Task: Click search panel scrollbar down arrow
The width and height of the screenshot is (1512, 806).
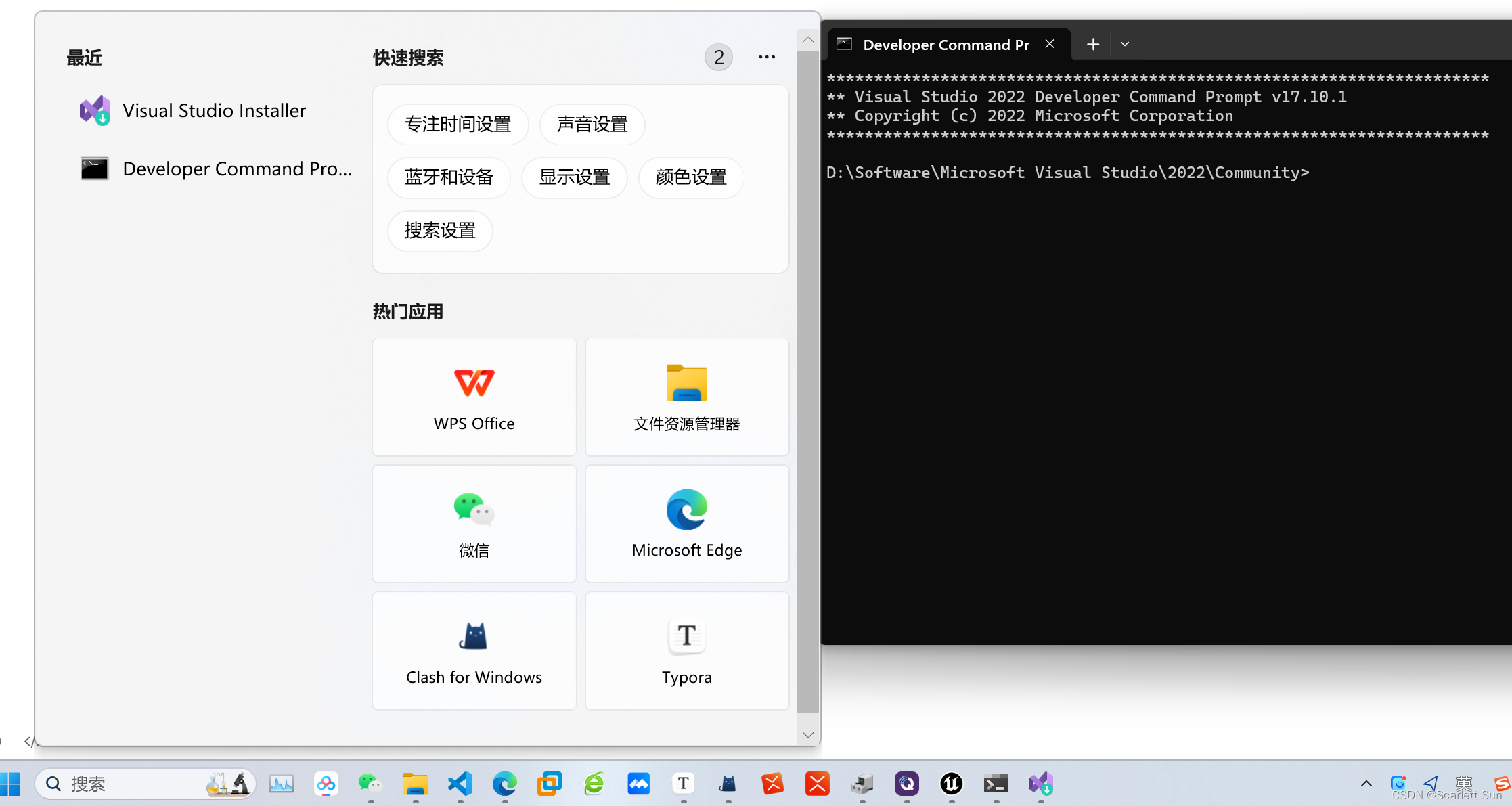Action: coord(807,735)
